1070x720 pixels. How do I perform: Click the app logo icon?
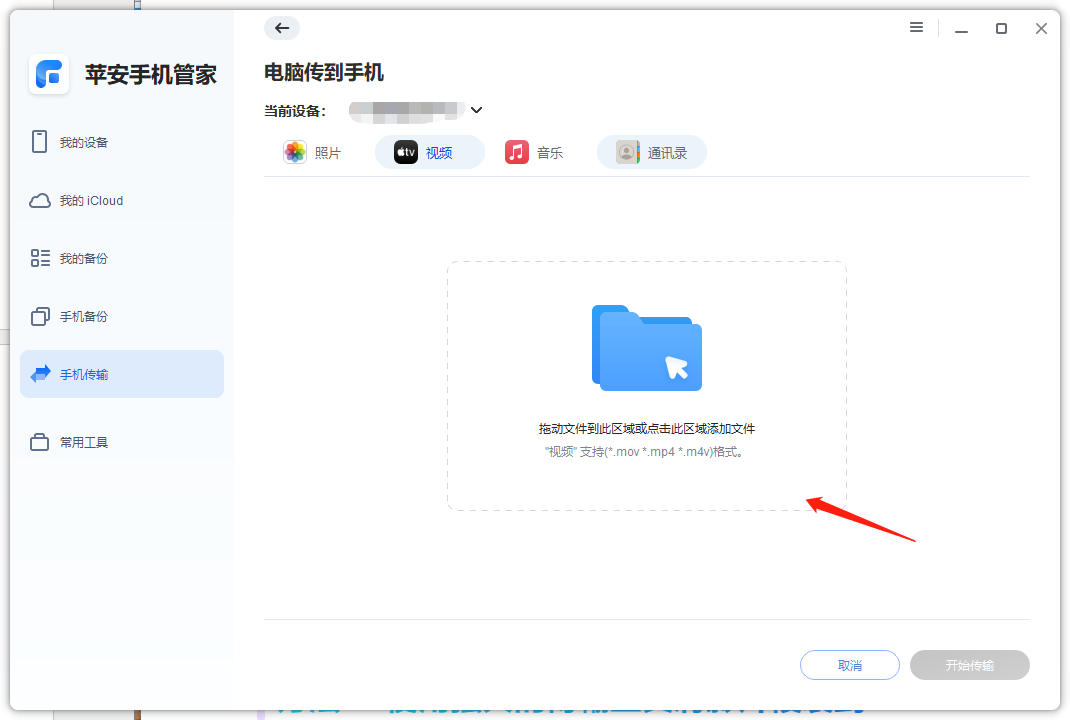[48, 75]
